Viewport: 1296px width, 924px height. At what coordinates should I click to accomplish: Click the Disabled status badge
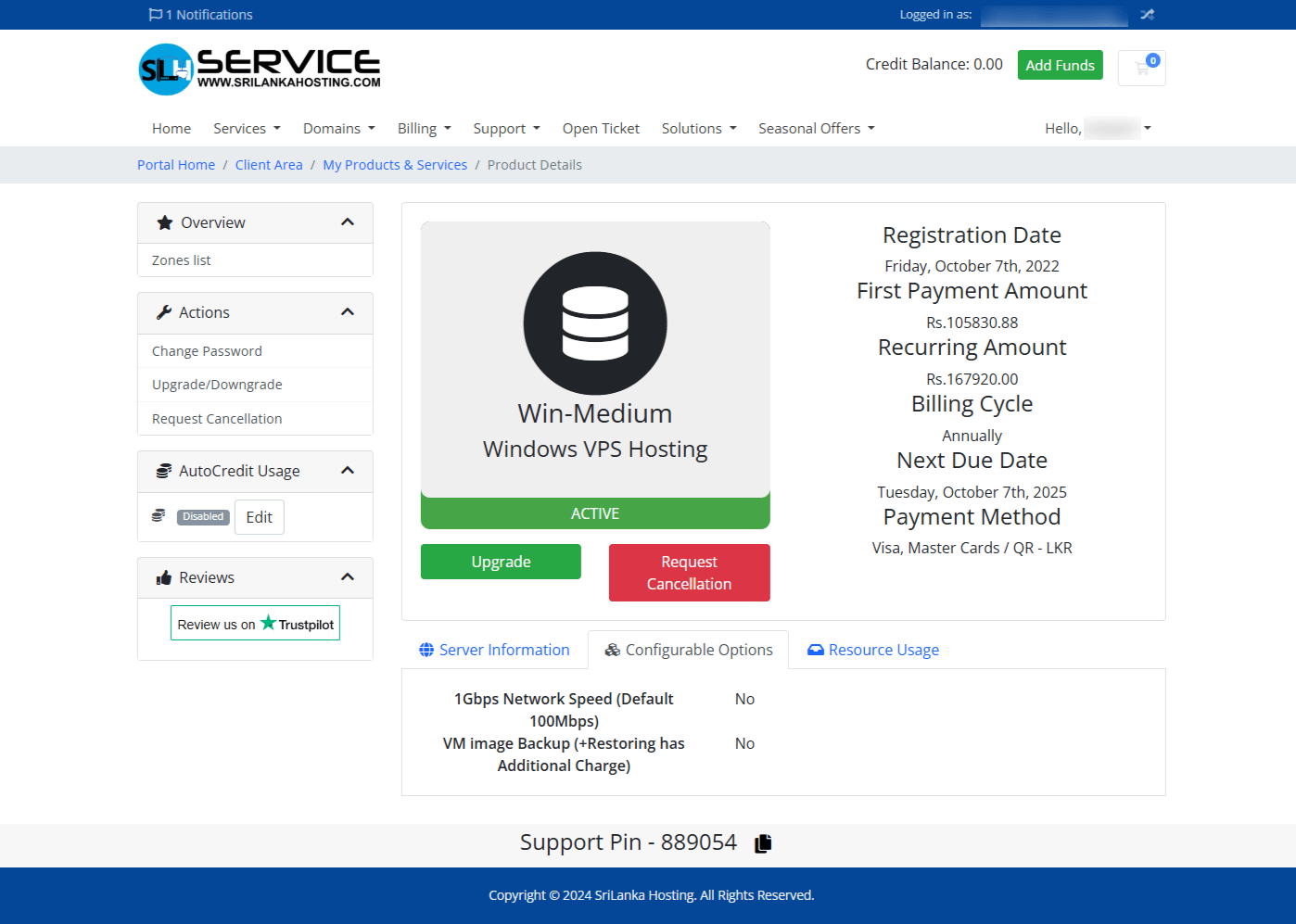tap(203, 517)
